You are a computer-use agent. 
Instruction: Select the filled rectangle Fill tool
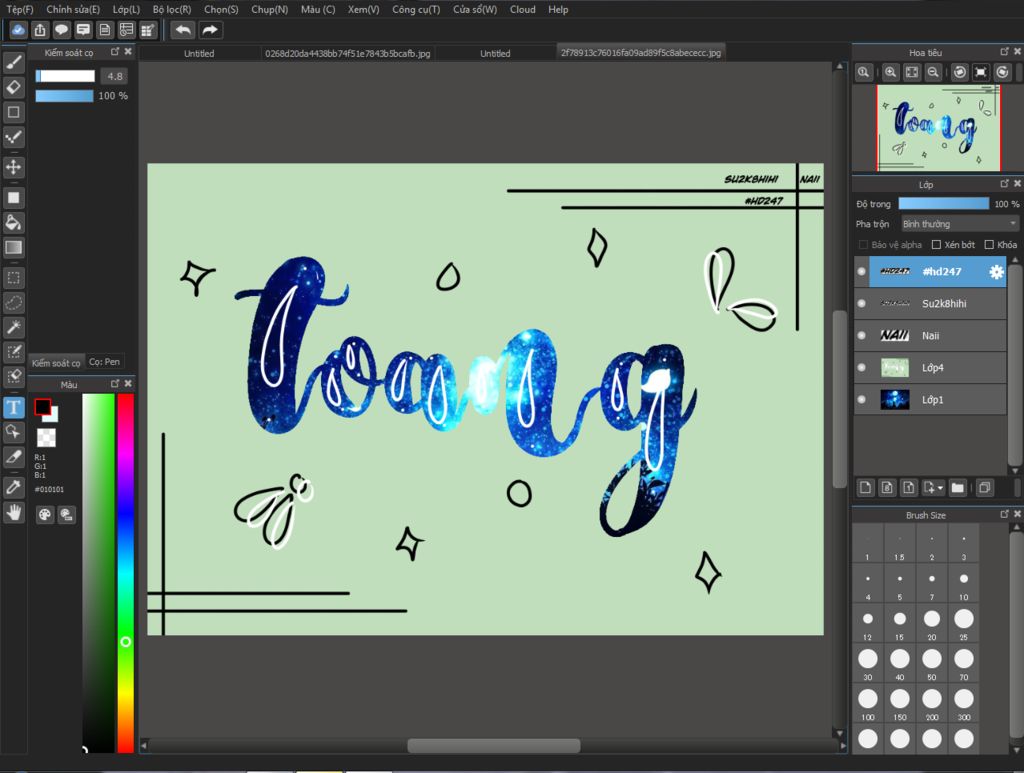coord(14,197)
